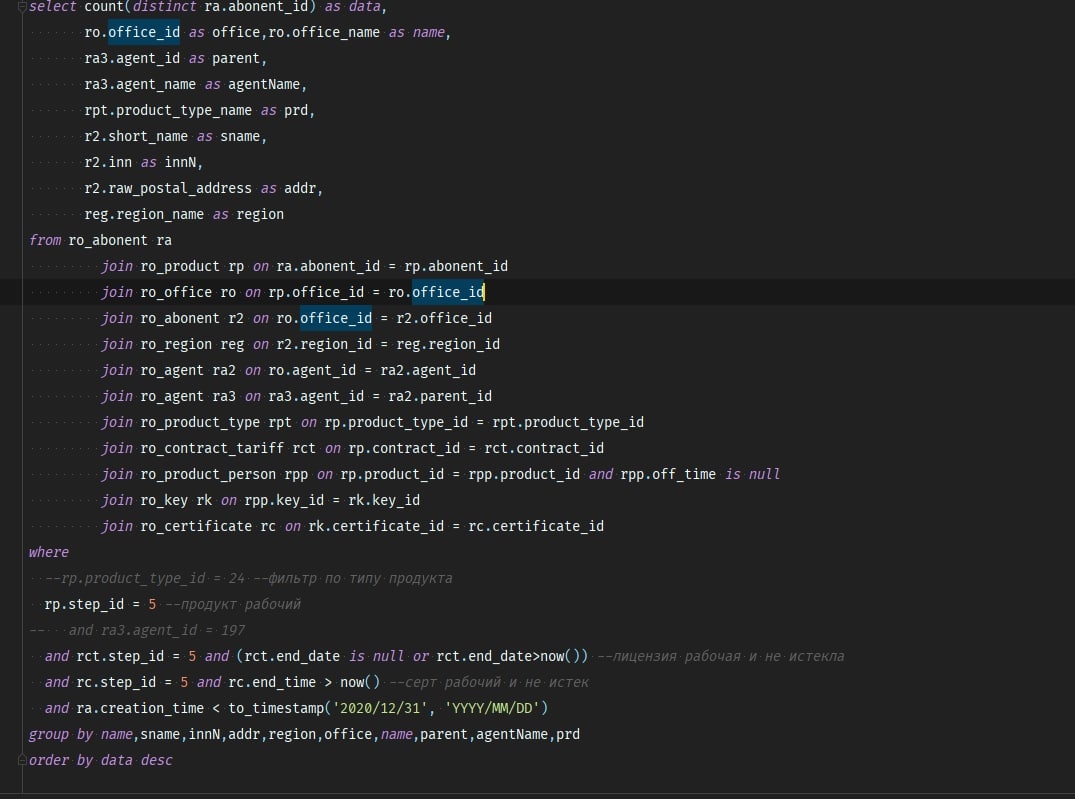
Task: Place cursor on 'ra.abonent_id' in the select line
Action: click(x=256, y=7)
